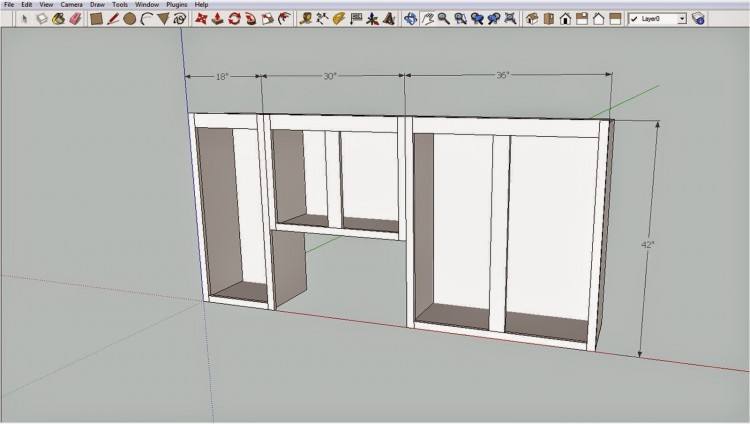Activate the Orbit camera tool
750x424 pixels.
[x=410, y=19]
